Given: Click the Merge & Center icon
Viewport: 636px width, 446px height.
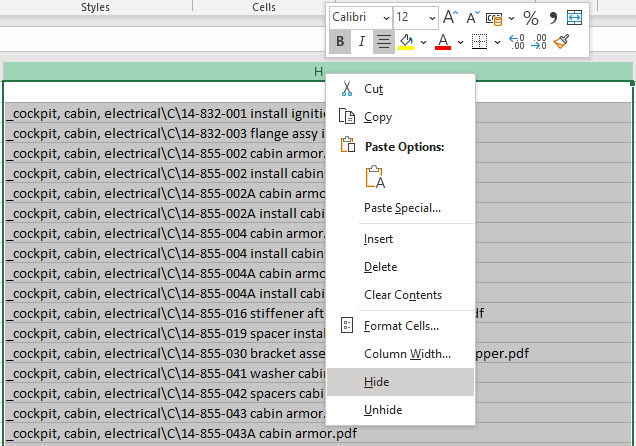Looking at the screenshot, I should pos(574,18).
